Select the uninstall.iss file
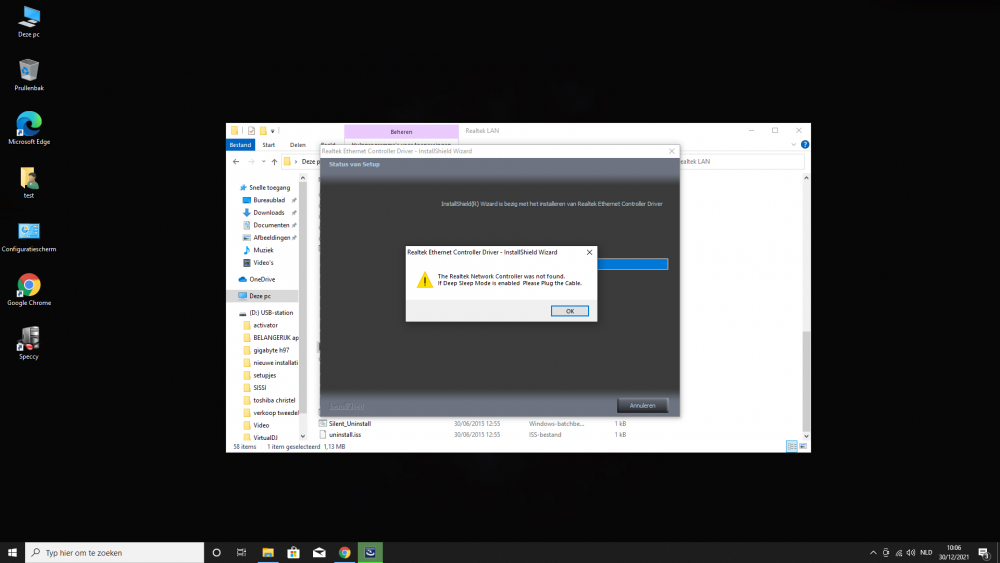The image size is (1000, 563). pyautogui.click(x=345, y=435)
